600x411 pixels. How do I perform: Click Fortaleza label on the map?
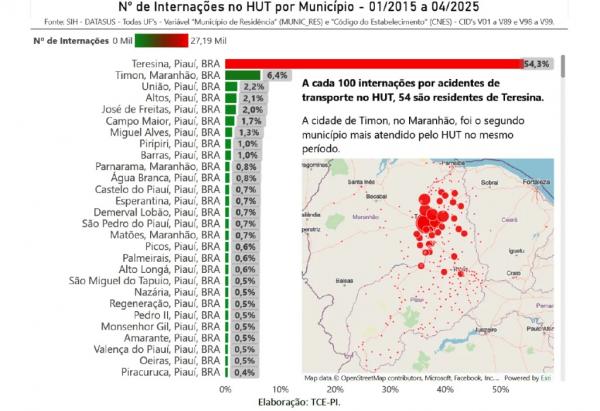point(536,182)
